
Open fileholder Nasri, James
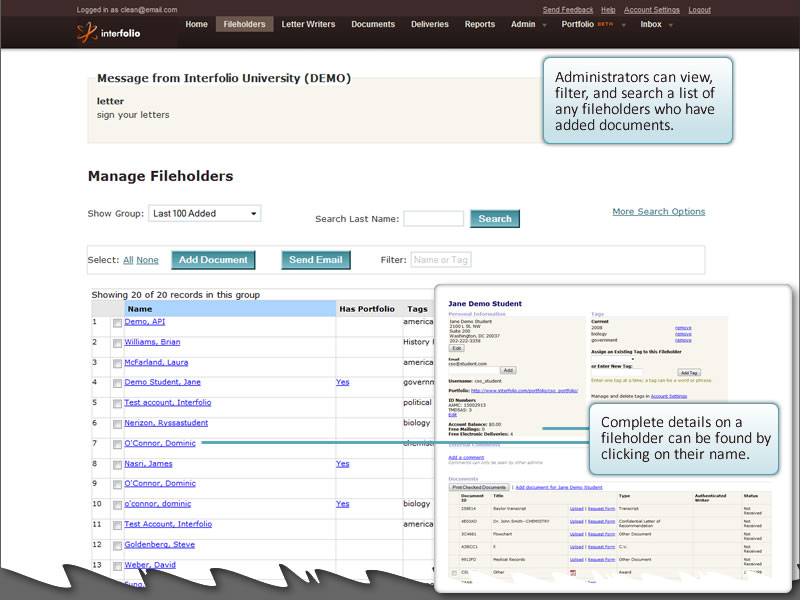(148, 464)
